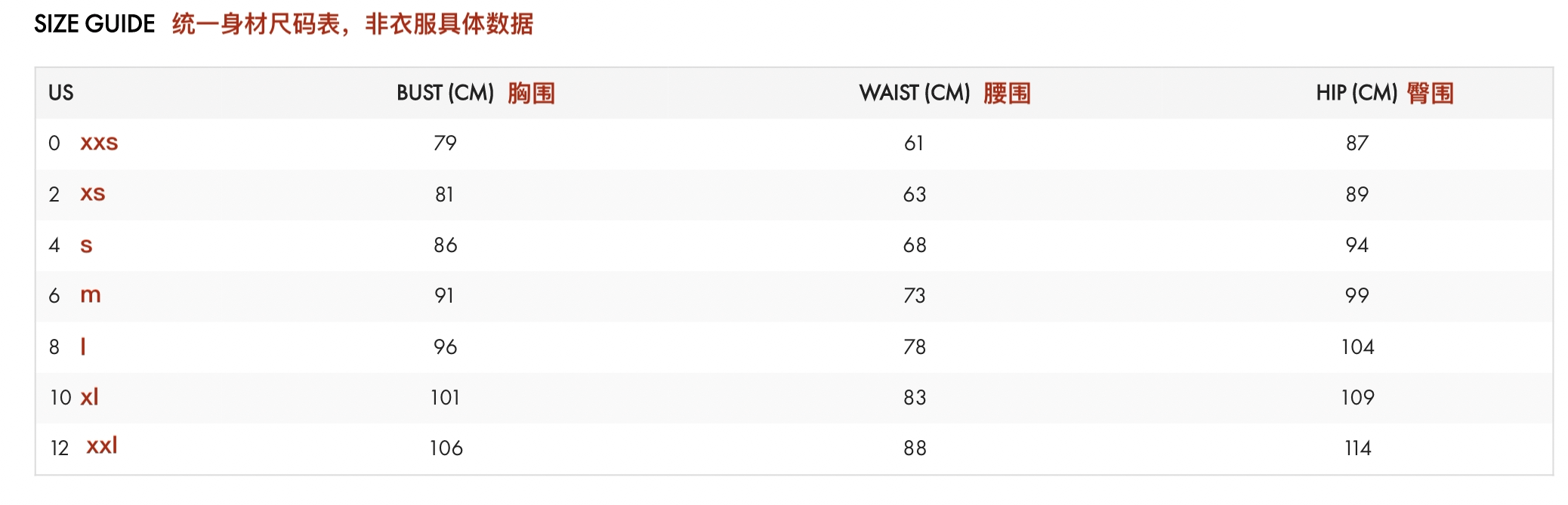Select the xxl size label
Screen dimensions: 1568x505
pos(102,445)
